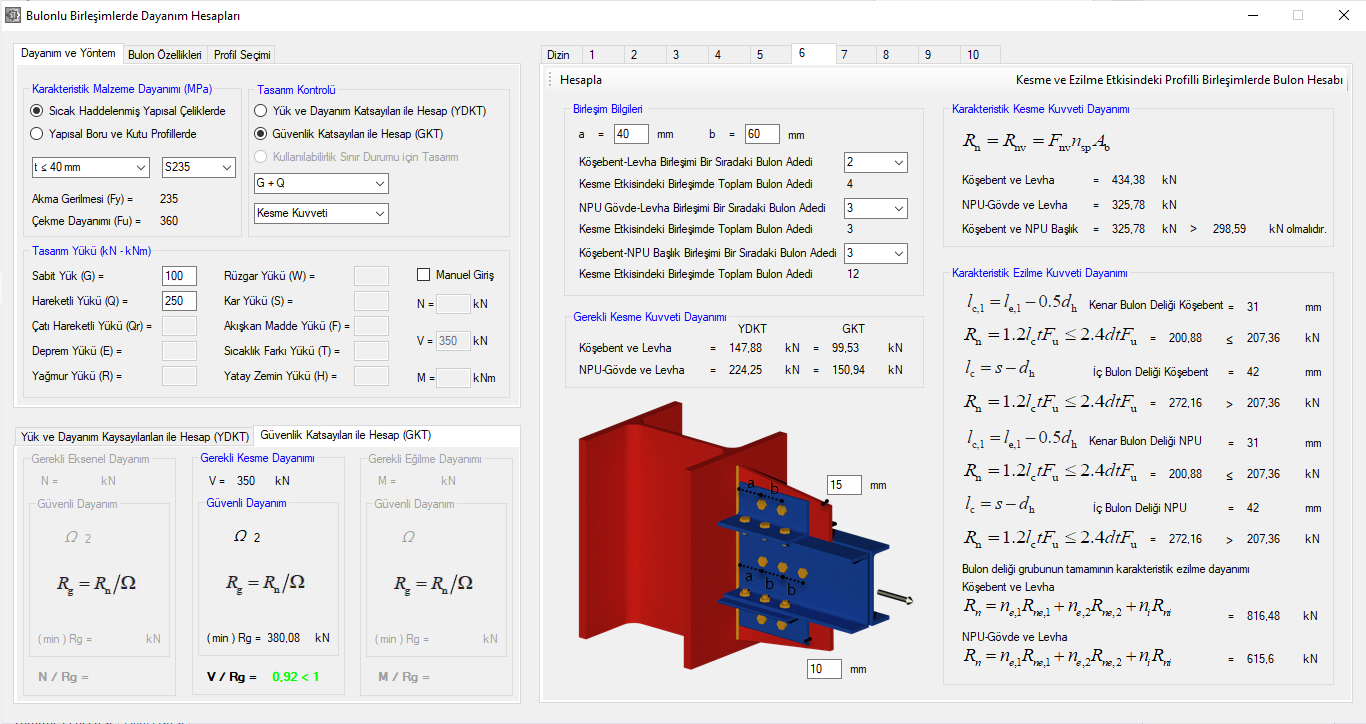Select Yapısal Boru ve Kutu Profillerde option
The width and height of the screenshot is (1366, 724).
coord(113,133)
